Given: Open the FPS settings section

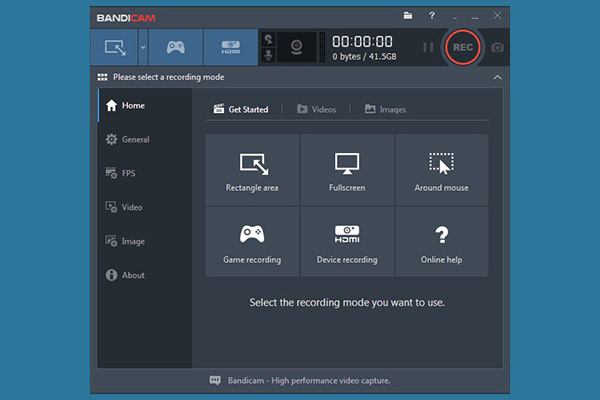Looking at the screenshot, I should tap(145, 173).
